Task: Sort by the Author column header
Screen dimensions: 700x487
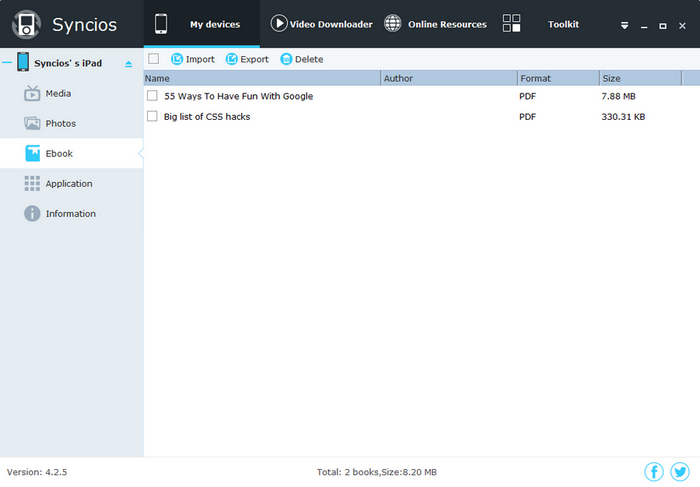Action: pos(449,78)
